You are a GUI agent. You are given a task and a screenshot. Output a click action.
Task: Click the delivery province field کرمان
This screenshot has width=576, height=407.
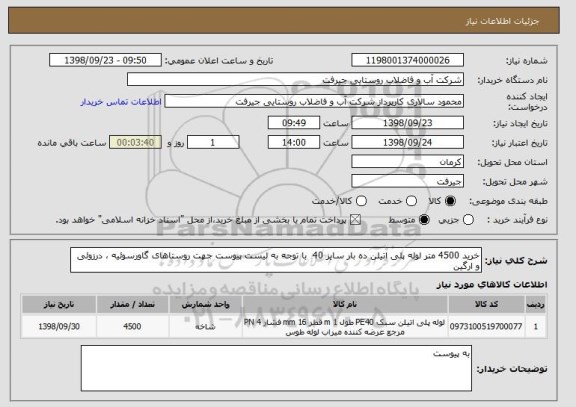[x=407, y=162]
